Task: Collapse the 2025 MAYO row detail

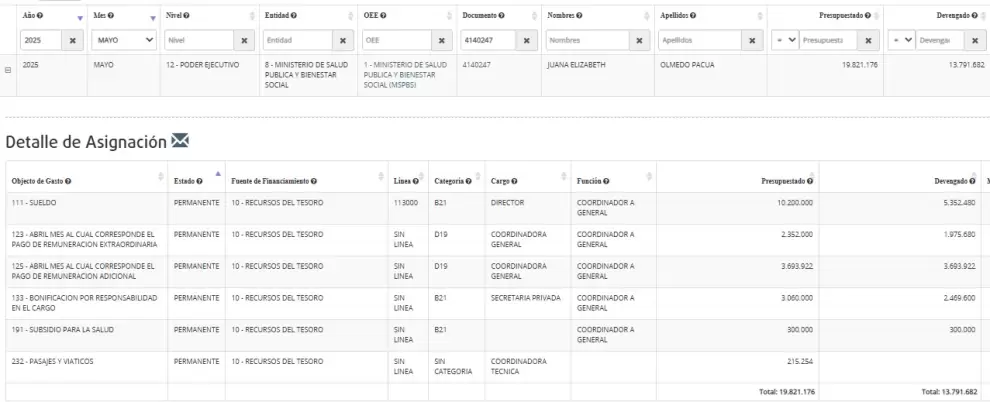Action: [x=8, y=70]
